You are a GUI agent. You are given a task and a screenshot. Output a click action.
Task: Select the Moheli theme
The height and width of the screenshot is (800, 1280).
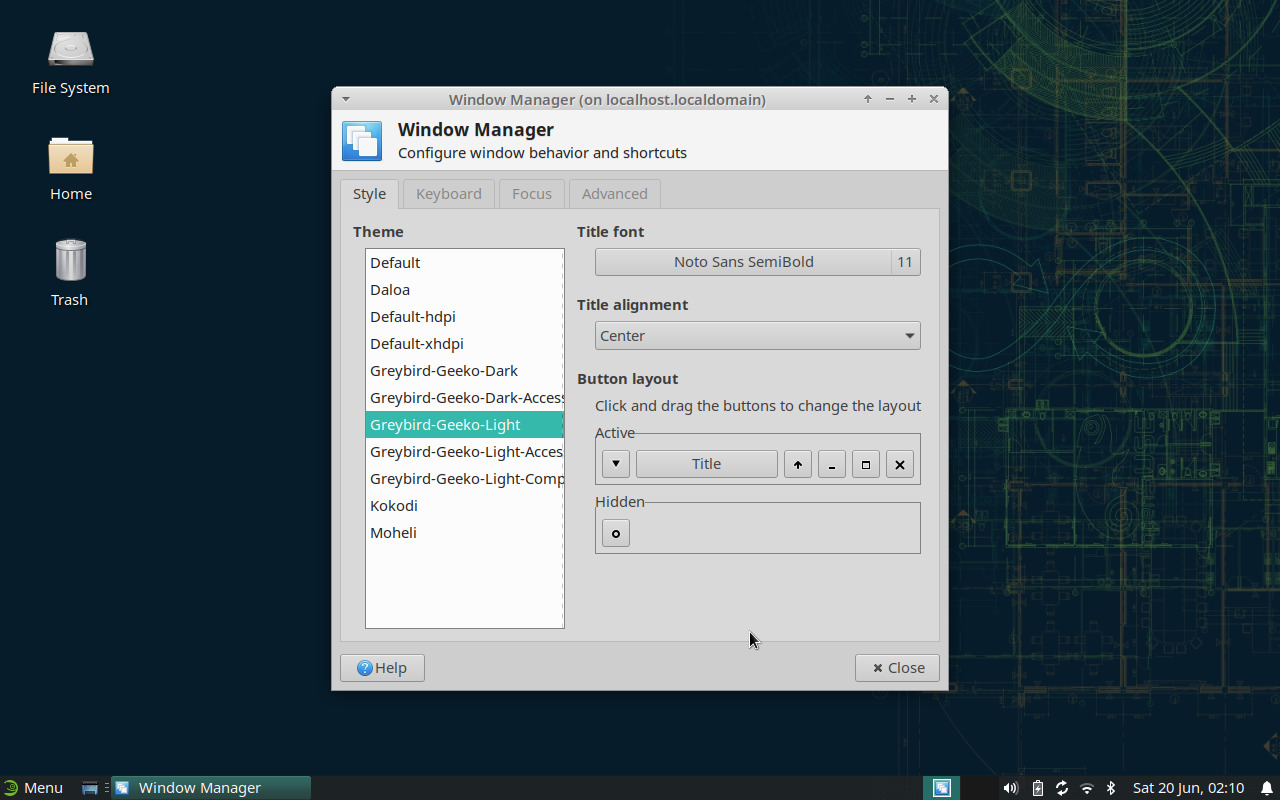393,532
